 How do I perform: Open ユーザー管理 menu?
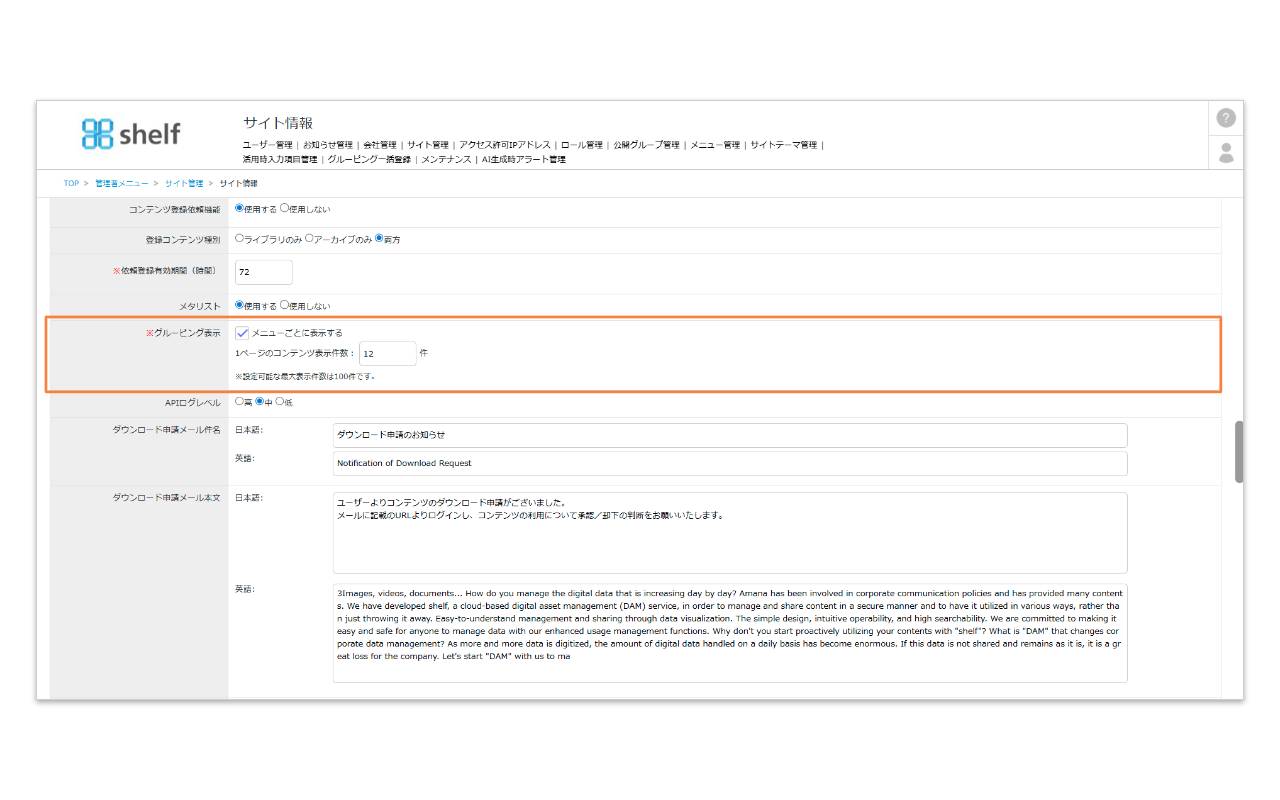(x=269, y=145)
